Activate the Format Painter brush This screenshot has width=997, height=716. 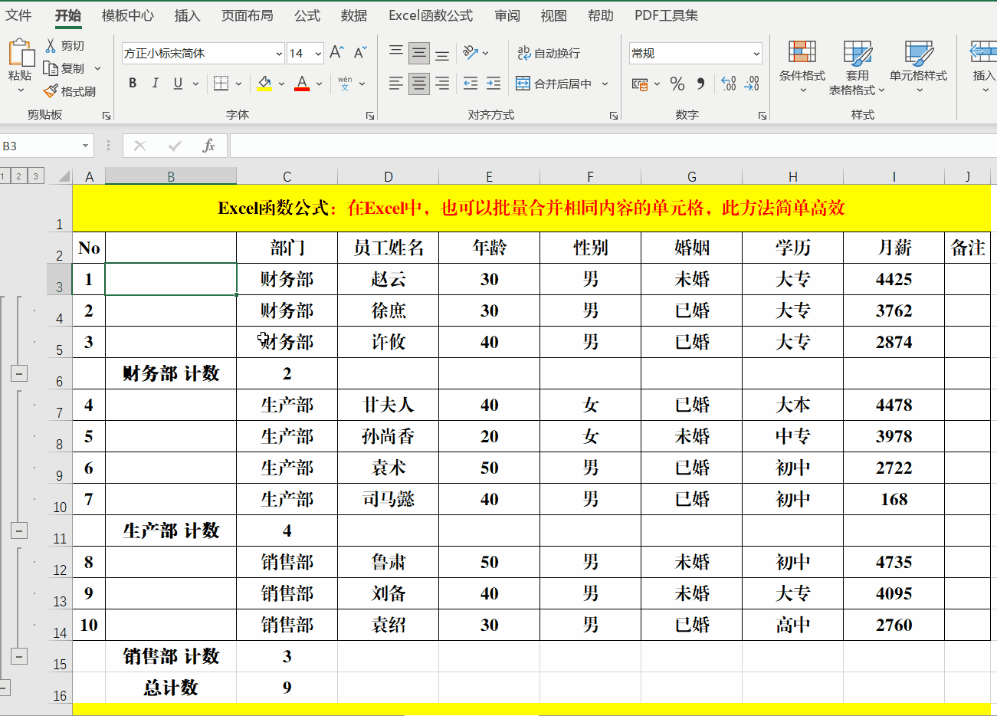(x=50, y=92)
